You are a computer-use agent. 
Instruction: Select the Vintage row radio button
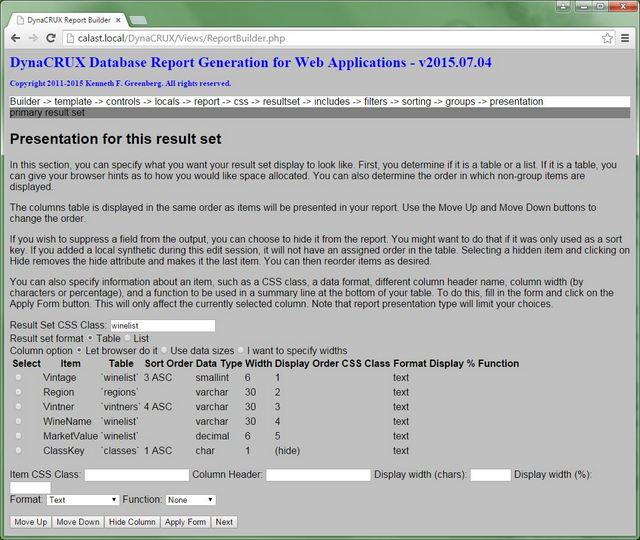(x=18, y=377)
